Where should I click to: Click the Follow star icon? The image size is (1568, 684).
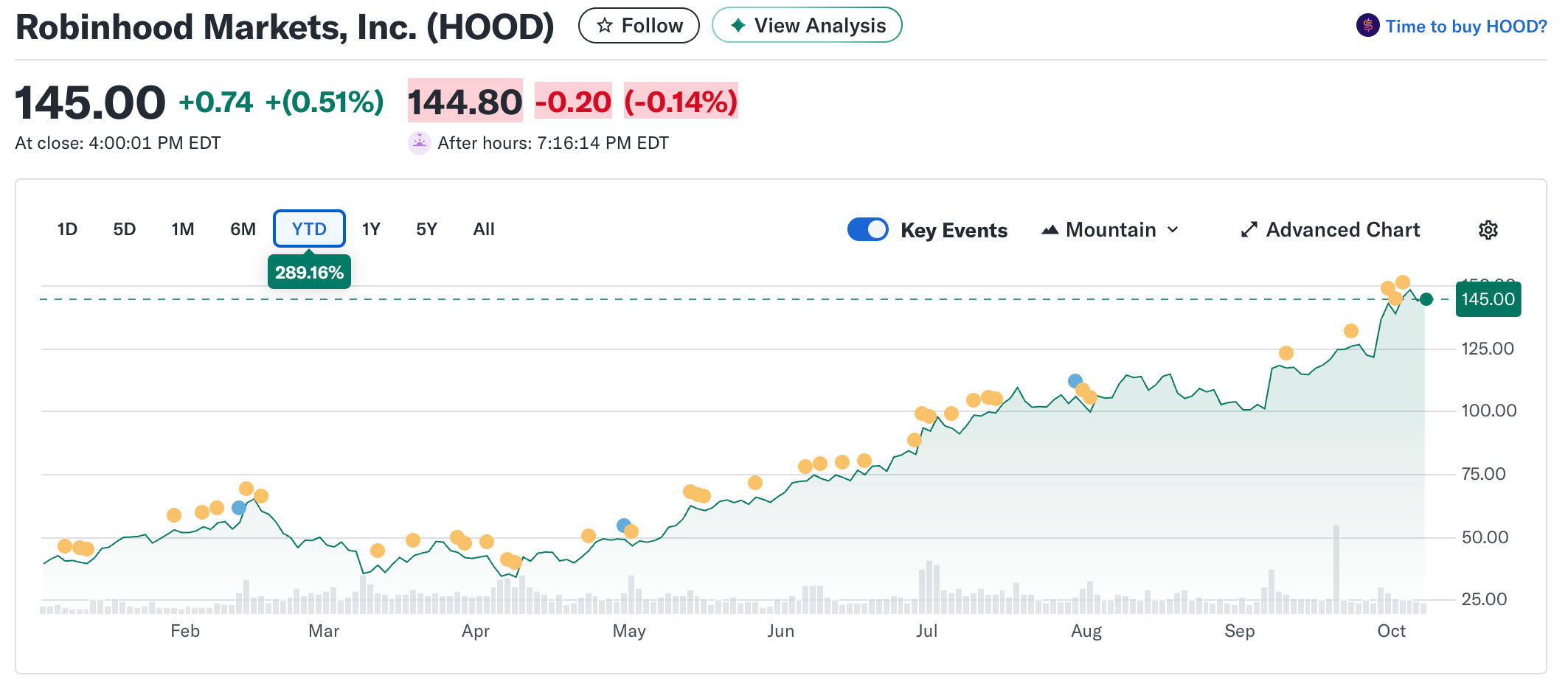click(605, 26)
